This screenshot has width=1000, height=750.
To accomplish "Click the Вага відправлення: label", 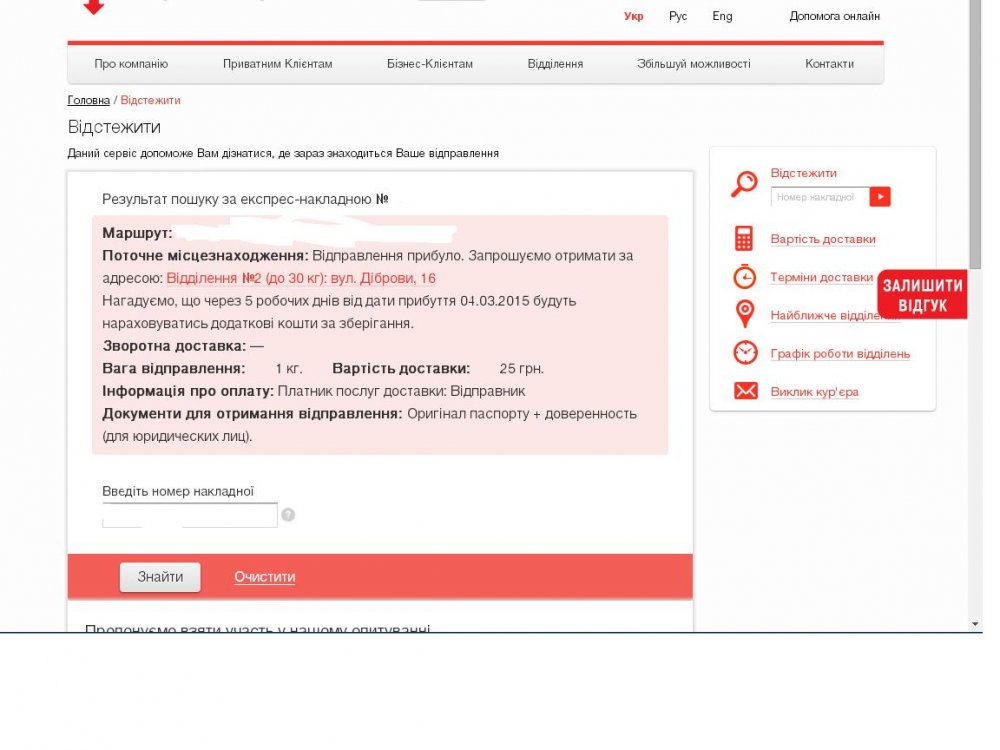I will click(173, 369).
